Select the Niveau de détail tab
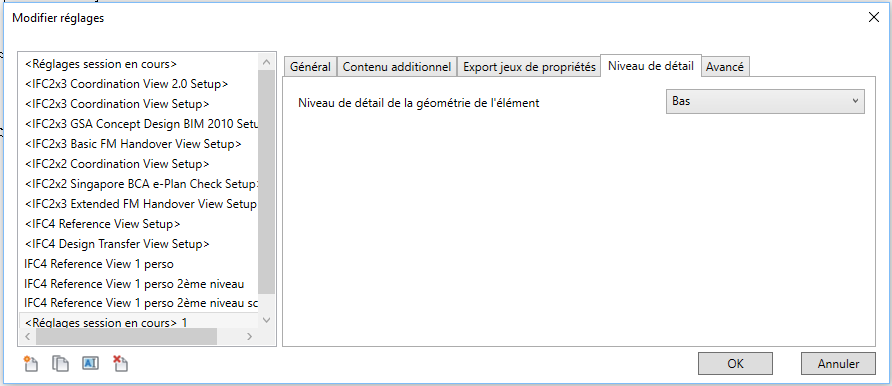This screenshot has height=386, width=892. click(651, 65)
